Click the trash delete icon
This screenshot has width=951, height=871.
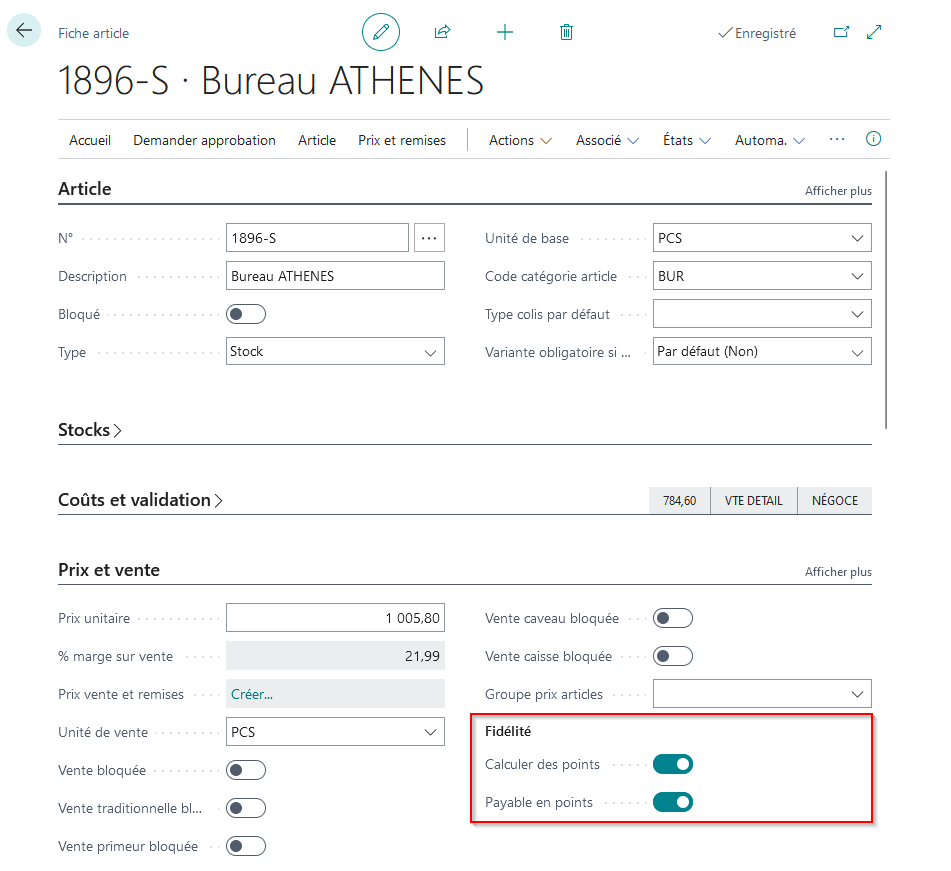pyautogui.click(x=566, y=32)
